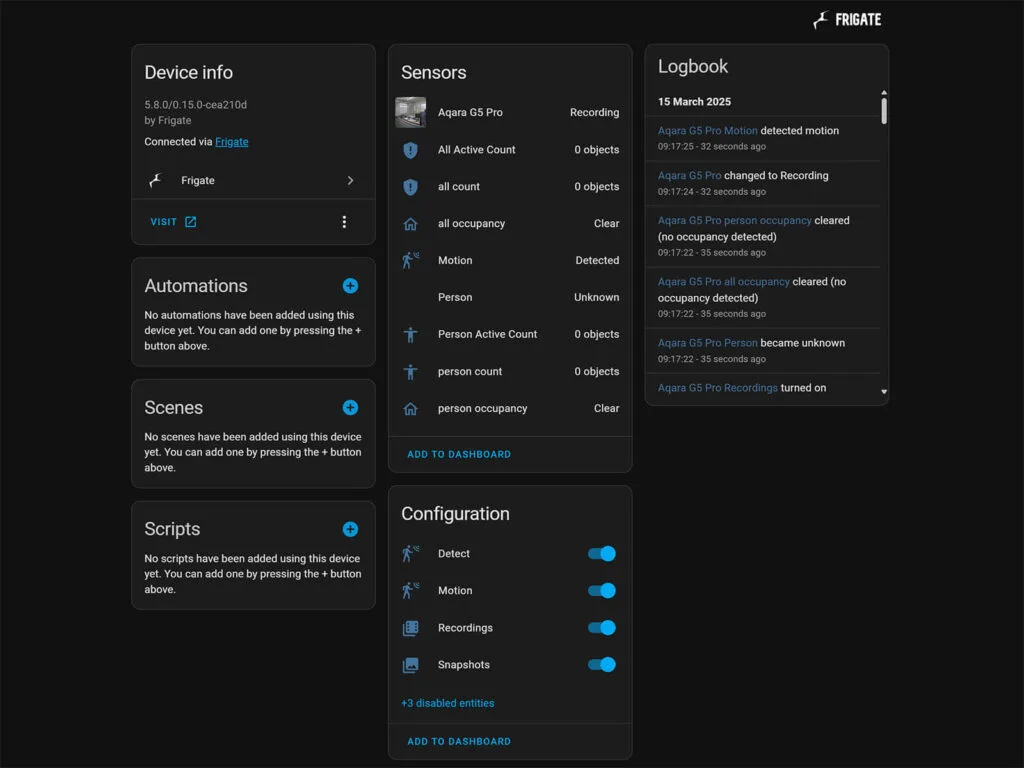This screenshot has height=768, width=1024.
Task: Click the Frigate logo in the top-right corner
Action: (847, 20)
